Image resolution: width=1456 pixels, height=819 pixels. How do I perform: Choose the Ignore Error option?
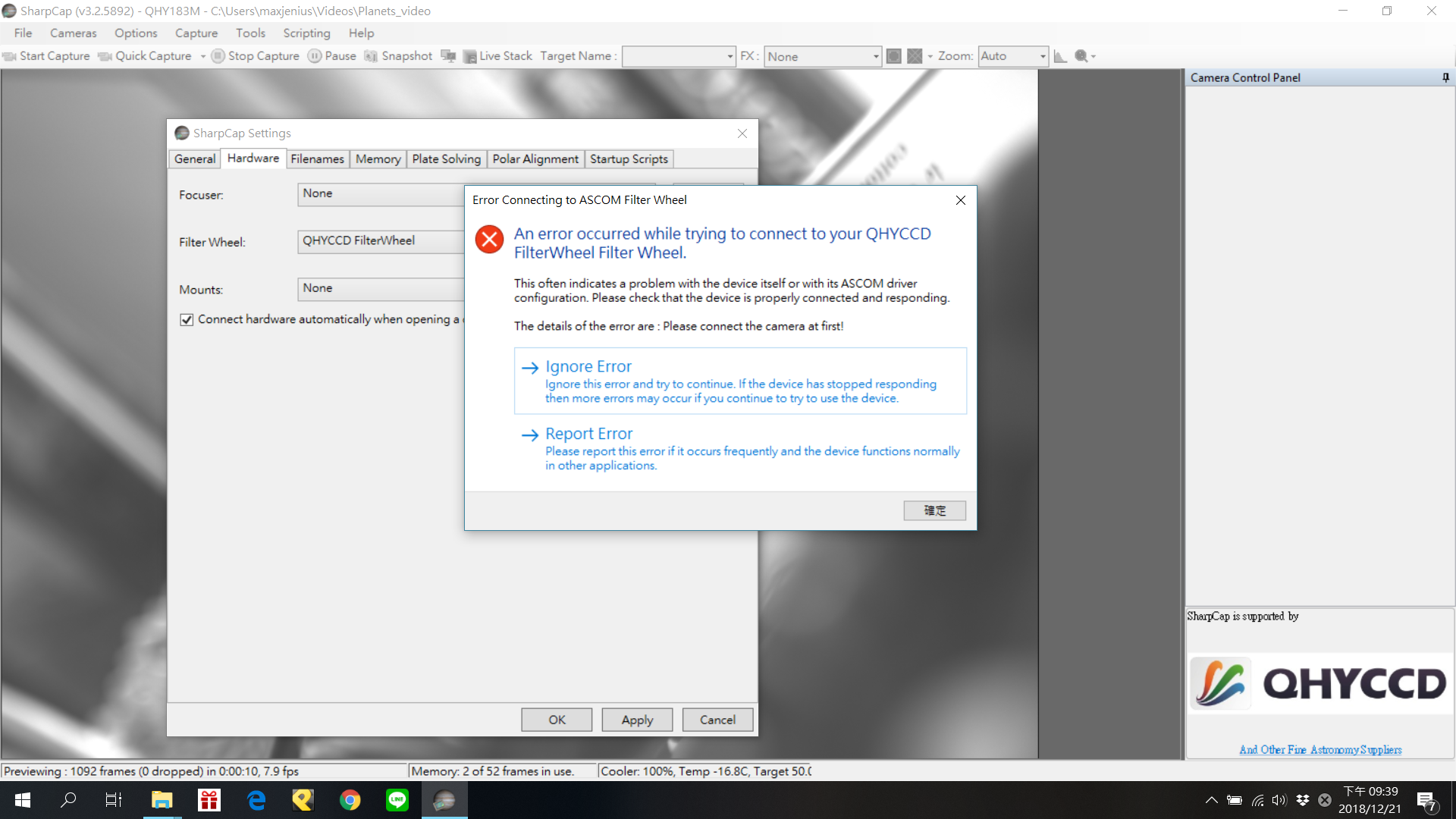point(740,381)
